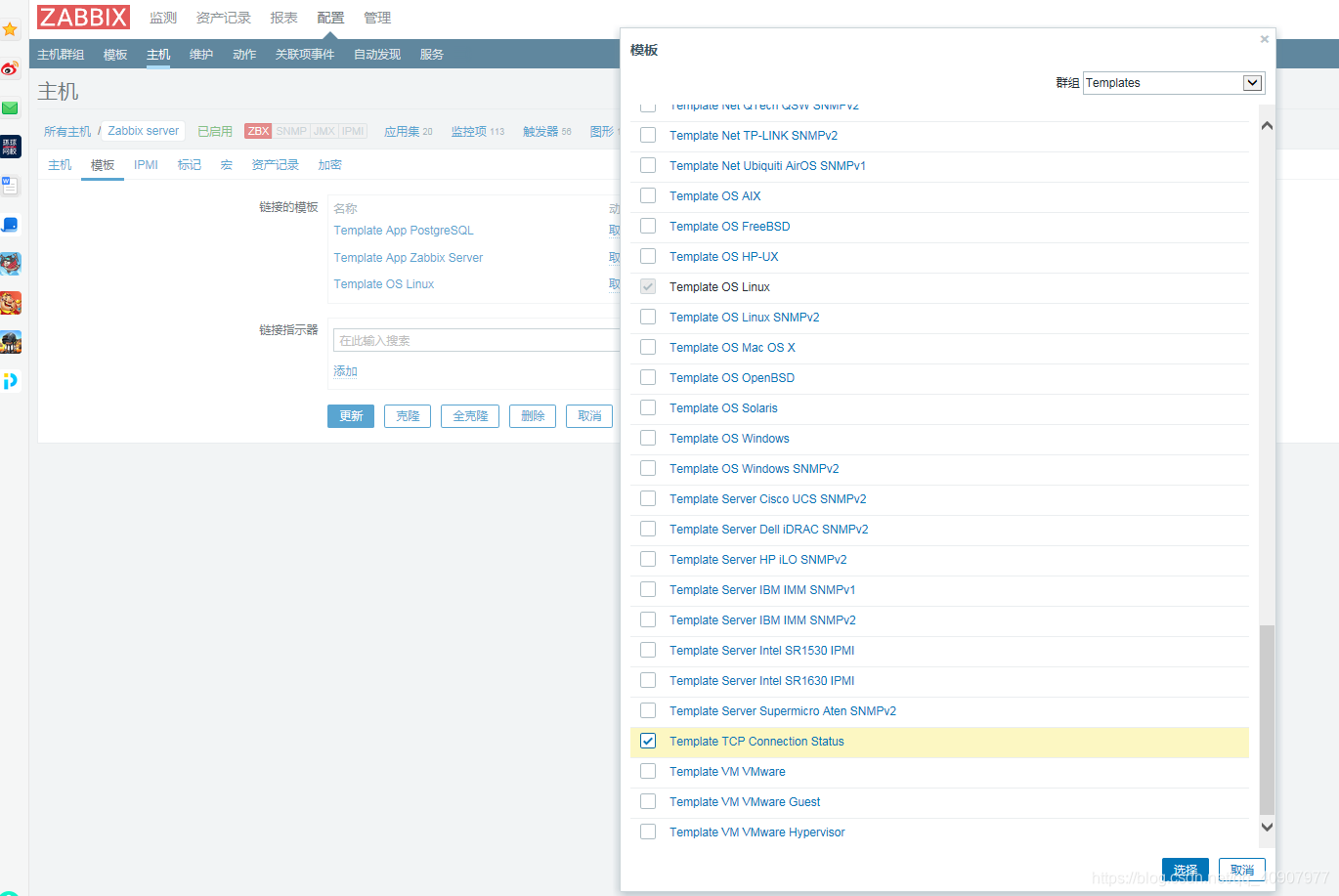Open the 所有主机 breadcrumb link
The image size is (1339, 896).
tap(67, 131)
